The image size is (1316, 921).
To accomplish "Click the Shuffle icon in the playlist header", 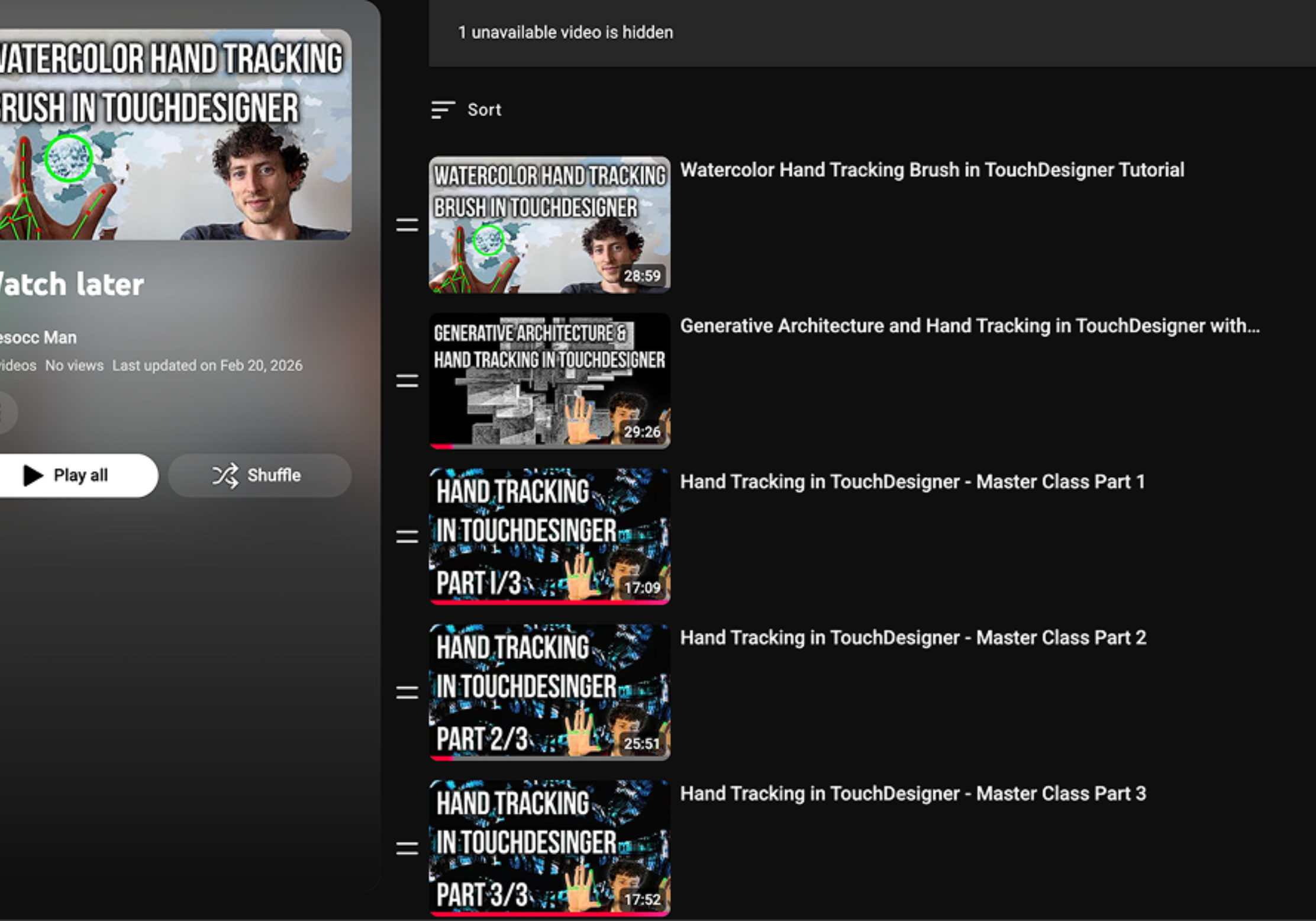I will click(225, 475).
